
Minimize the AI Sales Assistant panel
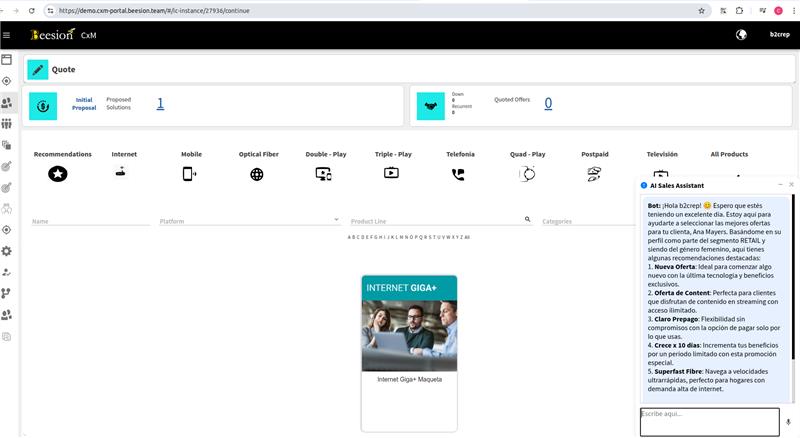779,185
